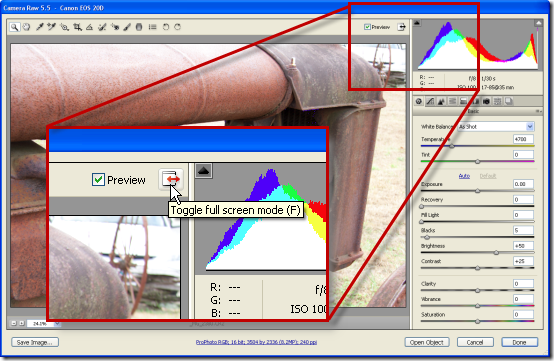554x361 pixels.
Task: Click the Vibrance slider handle
Action: (x=477, y=306)
